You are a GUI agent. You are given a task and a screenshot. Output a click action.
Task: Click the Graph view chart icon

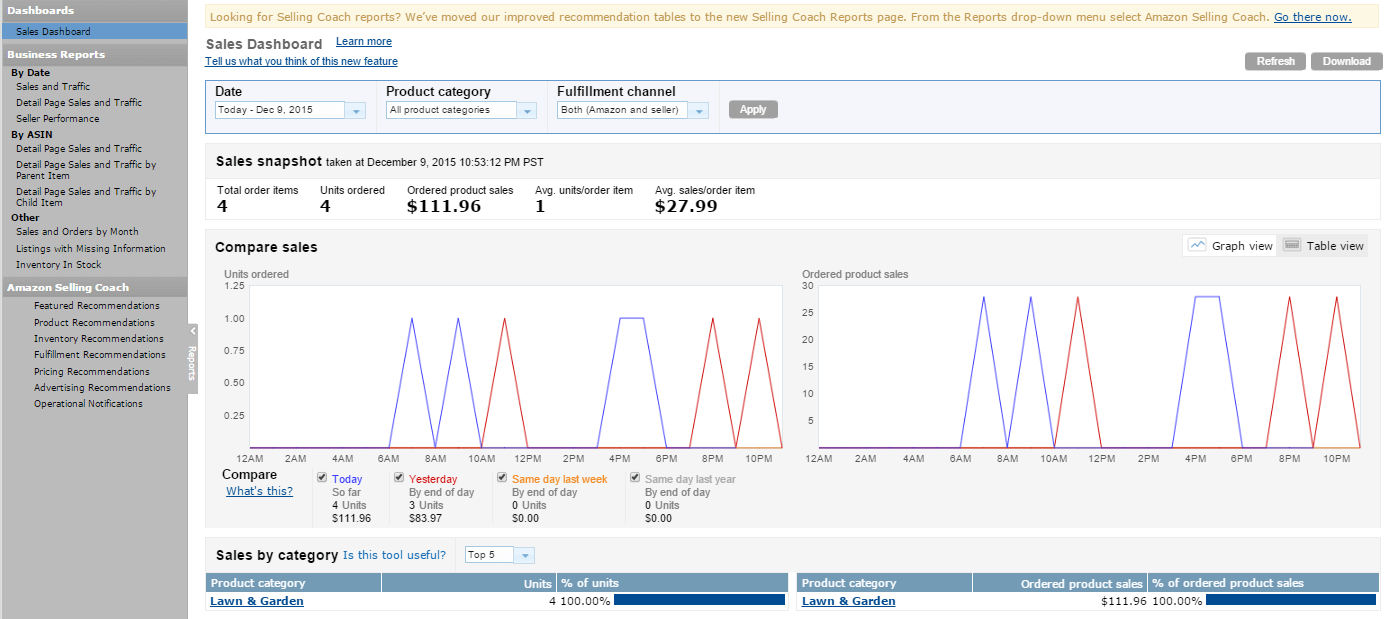click(x=1196, y=245)
